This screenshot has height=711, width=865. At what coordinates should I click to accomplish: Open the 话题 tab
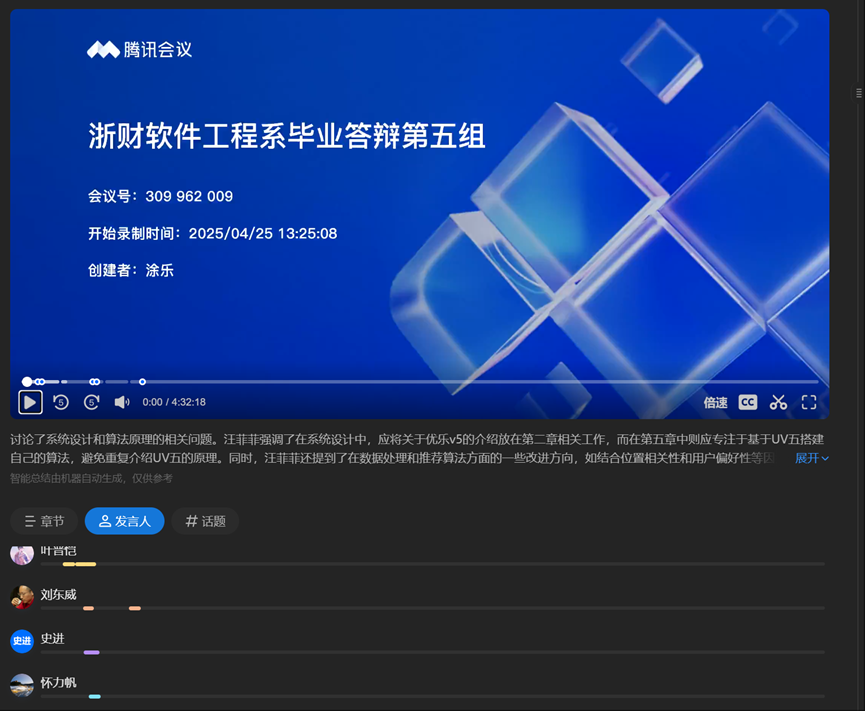(x=205, y=521)
